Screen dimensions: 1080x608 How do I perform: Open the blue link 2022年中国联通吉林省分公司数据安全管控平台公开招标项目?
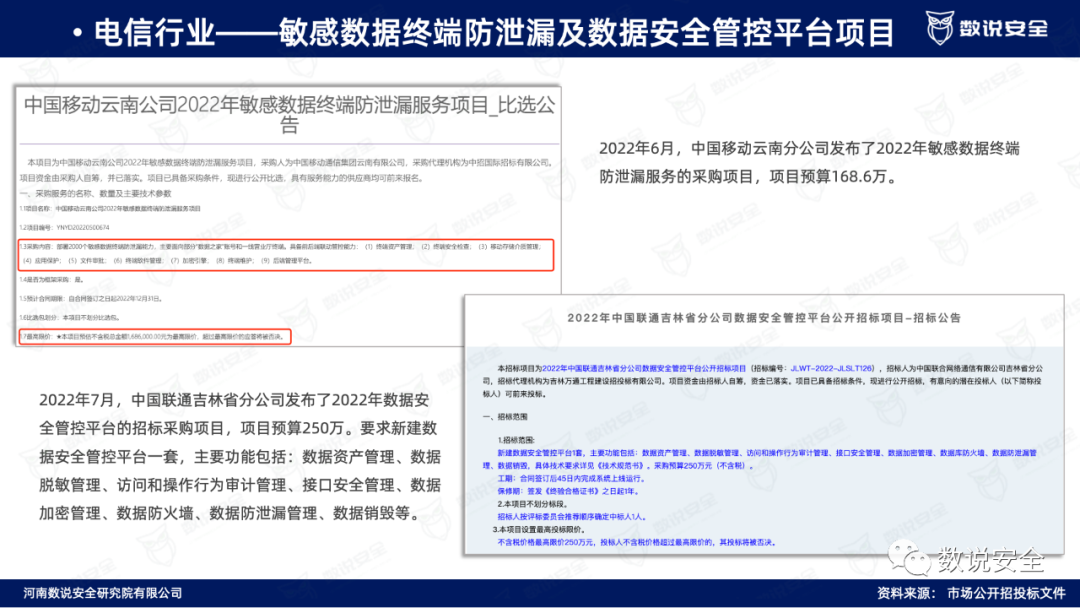coord(644,368)
